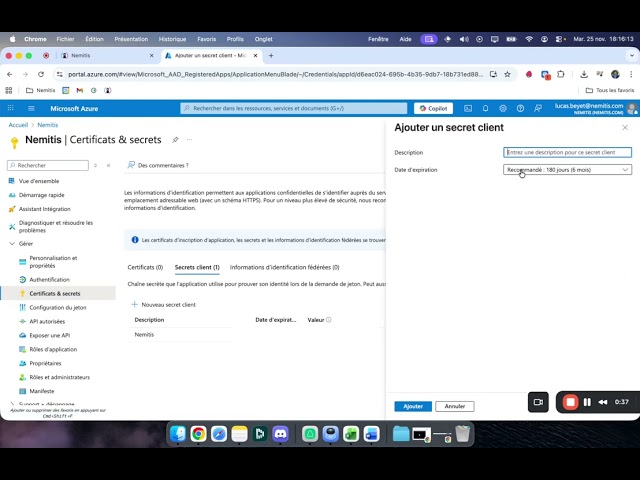The image size is (640, 480).
Task: Open Chrome downloads icon
Action: (584, 74)
